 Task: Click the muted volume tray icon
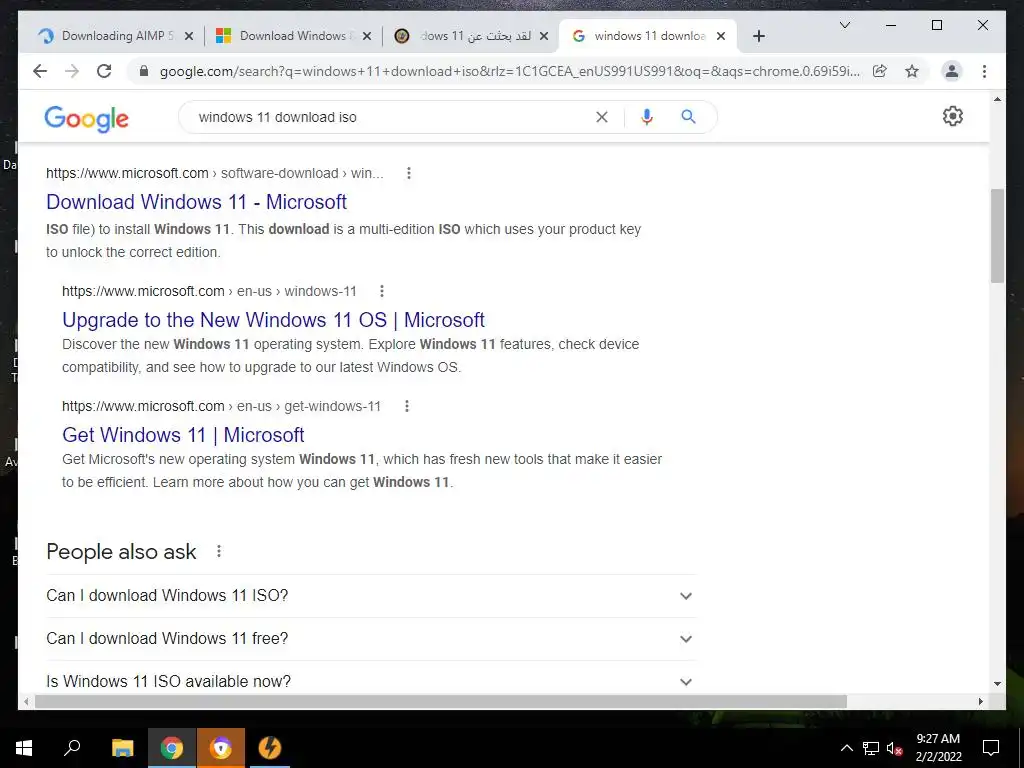[894, 748]
